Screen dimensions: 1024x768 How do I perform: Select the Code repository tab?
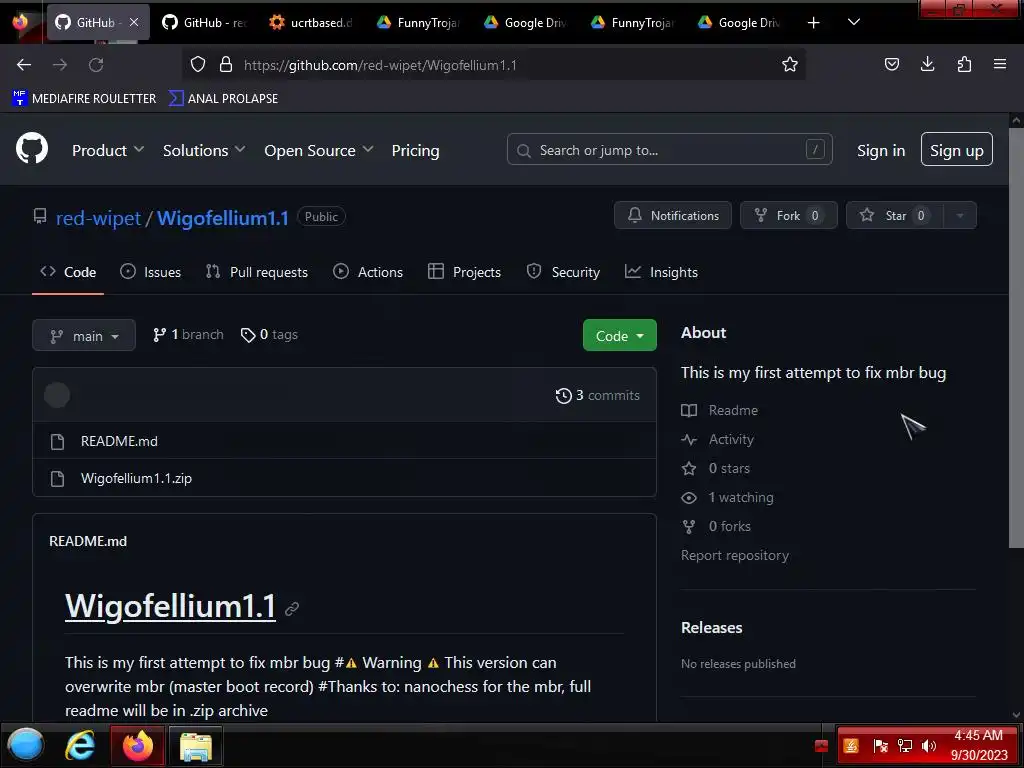tap(68, 272)
